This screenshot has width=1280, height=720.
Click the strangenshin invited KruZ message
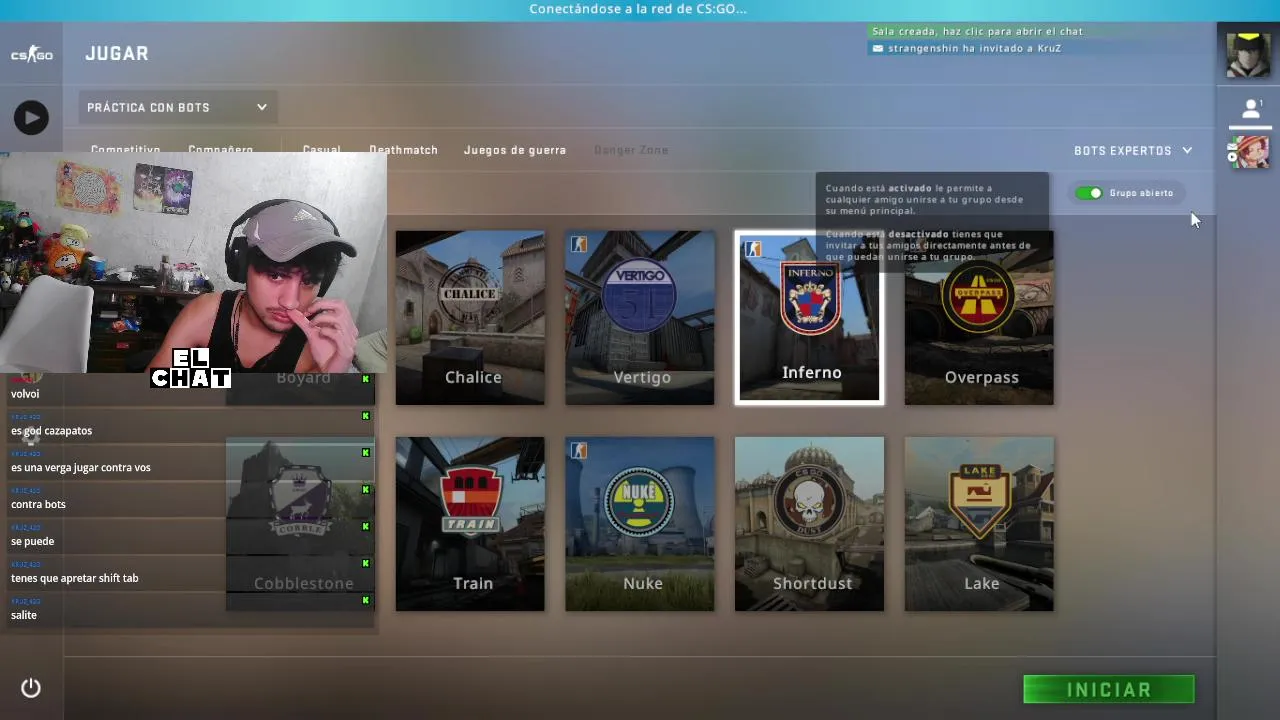(974, 48)
